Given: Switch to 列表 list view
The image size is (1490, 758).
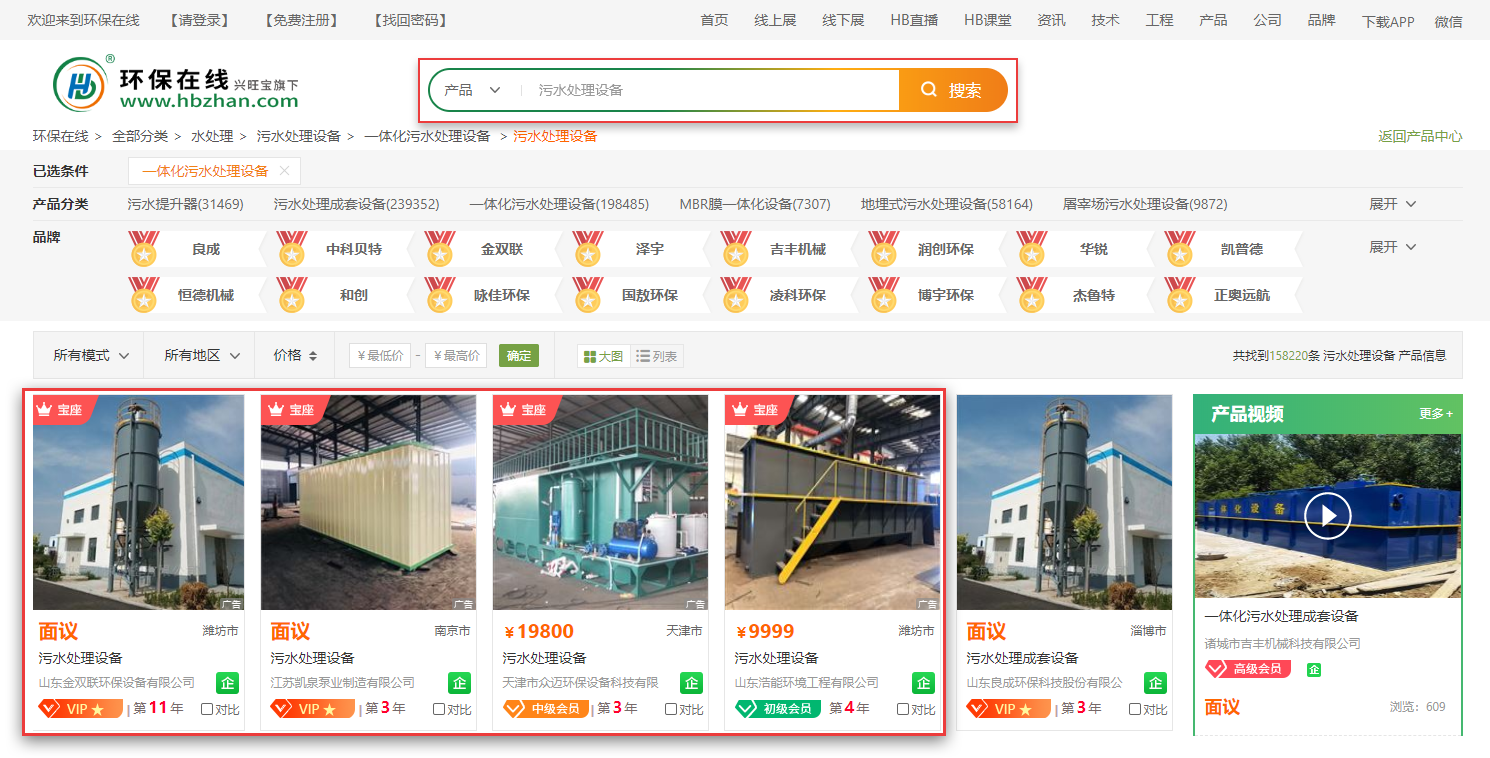Looking at the screenshot, I should pyautogui.click(x=657, y=356).
